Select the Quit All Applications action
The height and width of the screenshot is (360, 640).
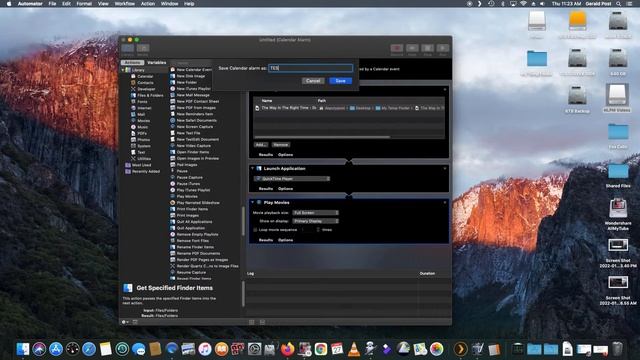coord(194,222)
